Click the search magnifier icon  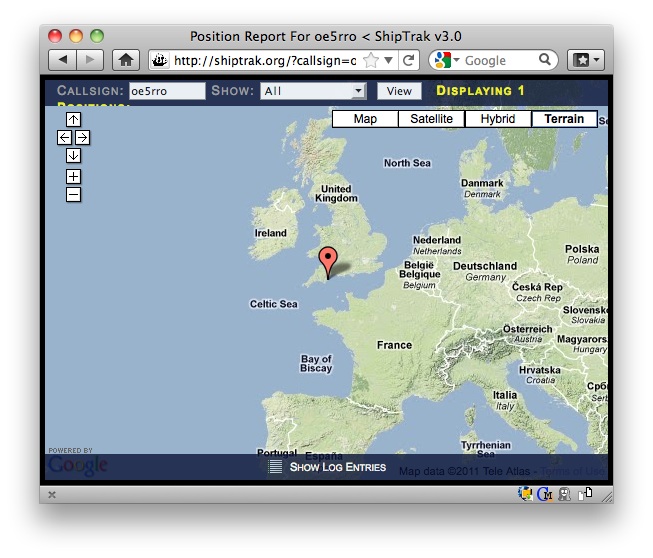coord(545,60)
